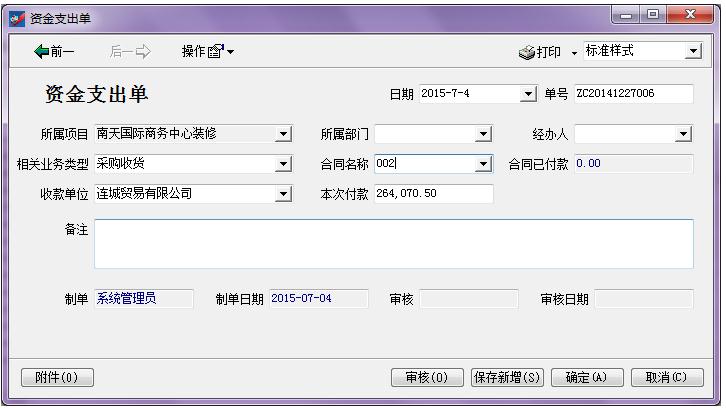Click the 保存新增(S) button

tap(507, 378)
